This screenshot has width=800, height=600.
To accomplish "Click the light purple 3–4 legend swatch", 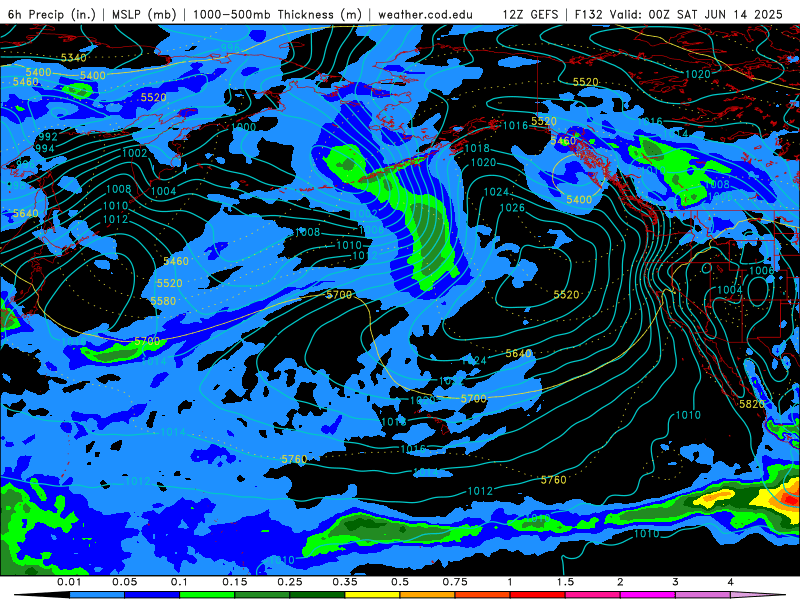I will coord(703,595).
